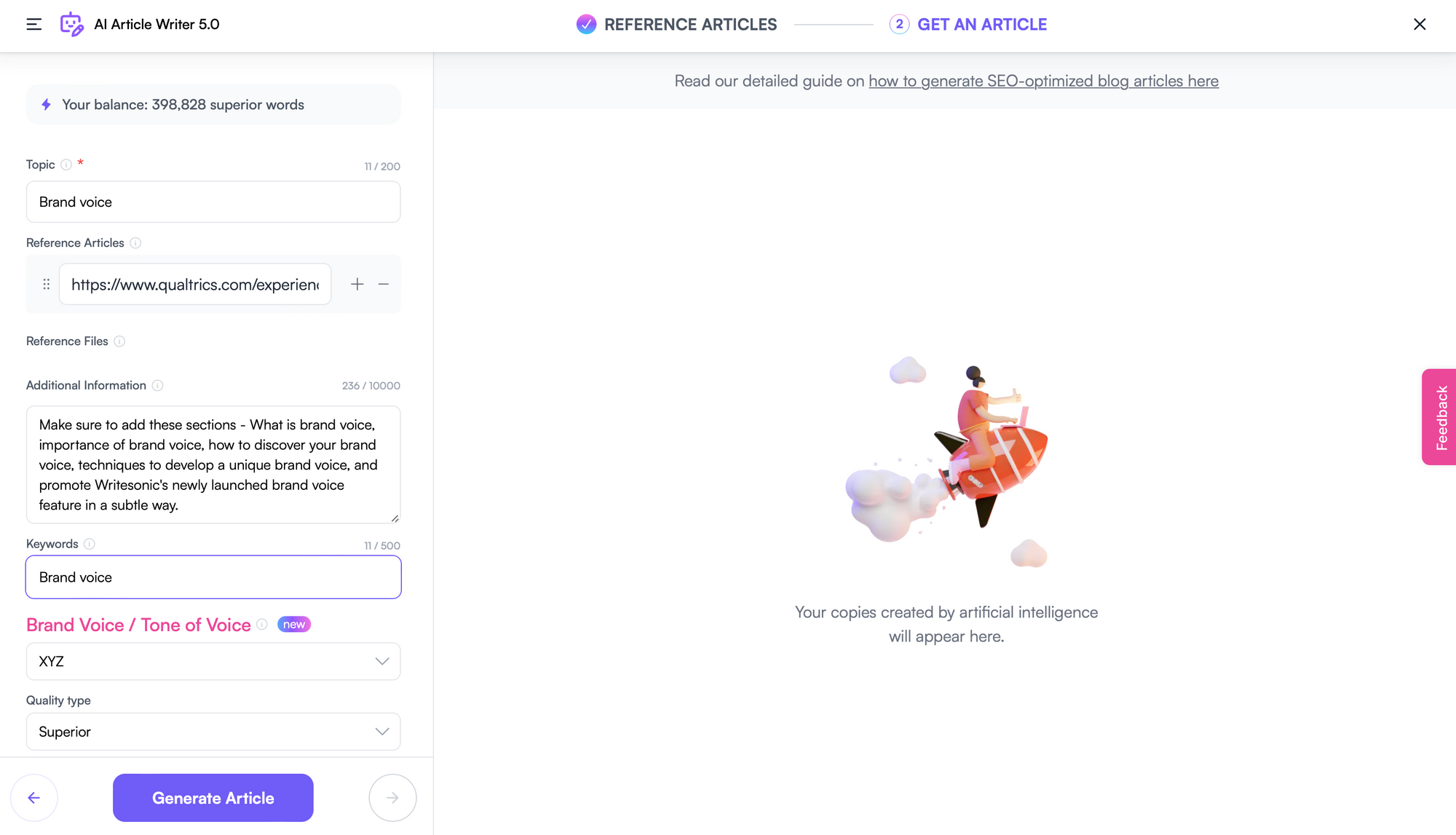1456x835 pixels.
Task: Click the back navigation arrow button
Action: (34, 797)
